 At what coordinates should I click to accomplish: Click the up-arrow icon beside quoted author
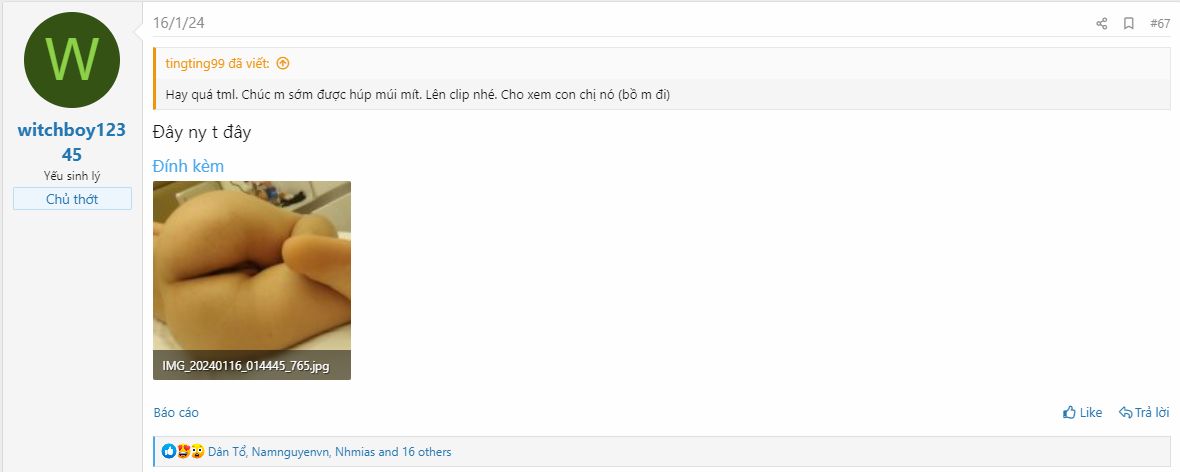[283, 63]
